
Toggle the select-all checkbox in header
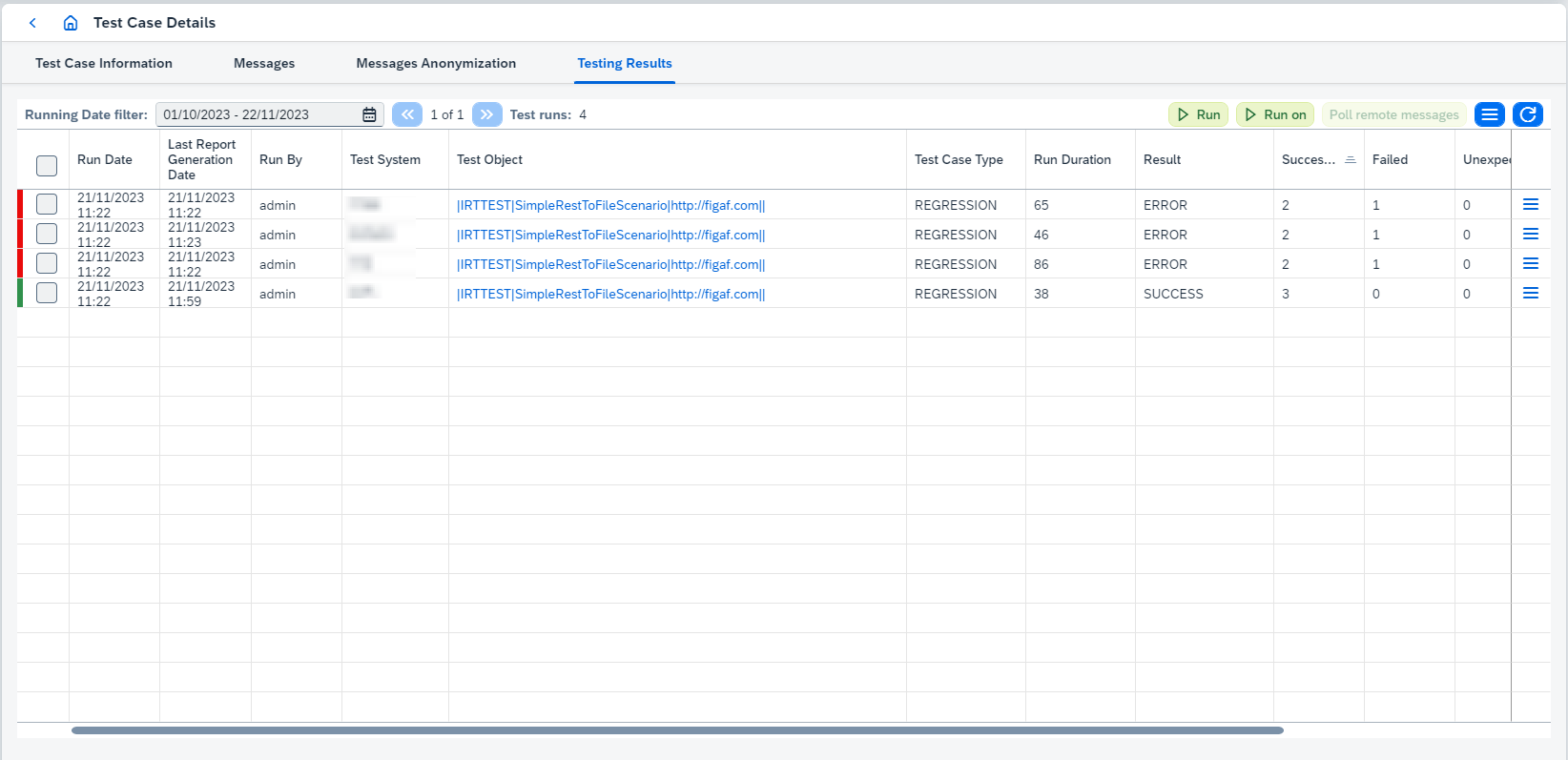tap(47, 166)
